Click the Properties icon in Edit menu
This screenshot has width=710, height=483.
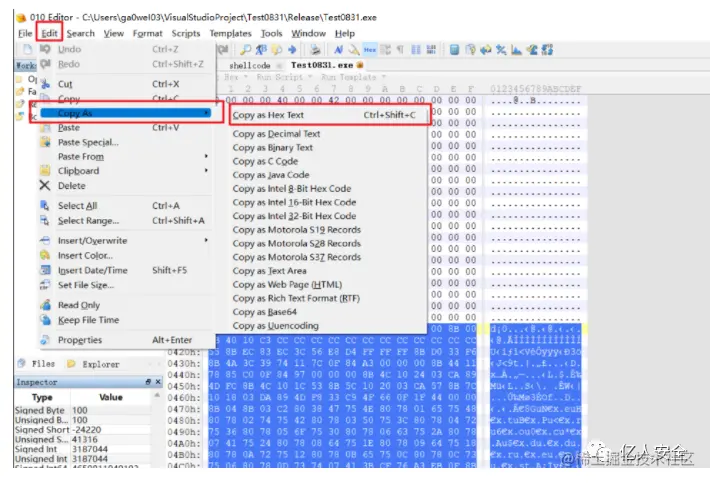pyautogui.click(x=45, y=340)
